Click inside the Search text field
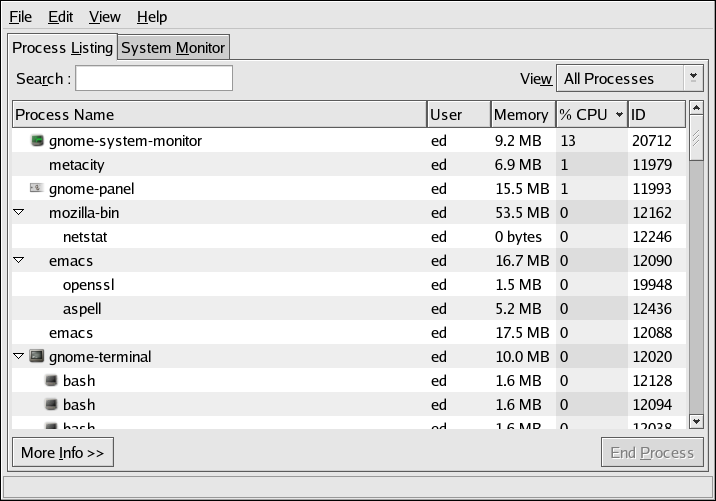 pyautogui.click(x=154, y=78)
